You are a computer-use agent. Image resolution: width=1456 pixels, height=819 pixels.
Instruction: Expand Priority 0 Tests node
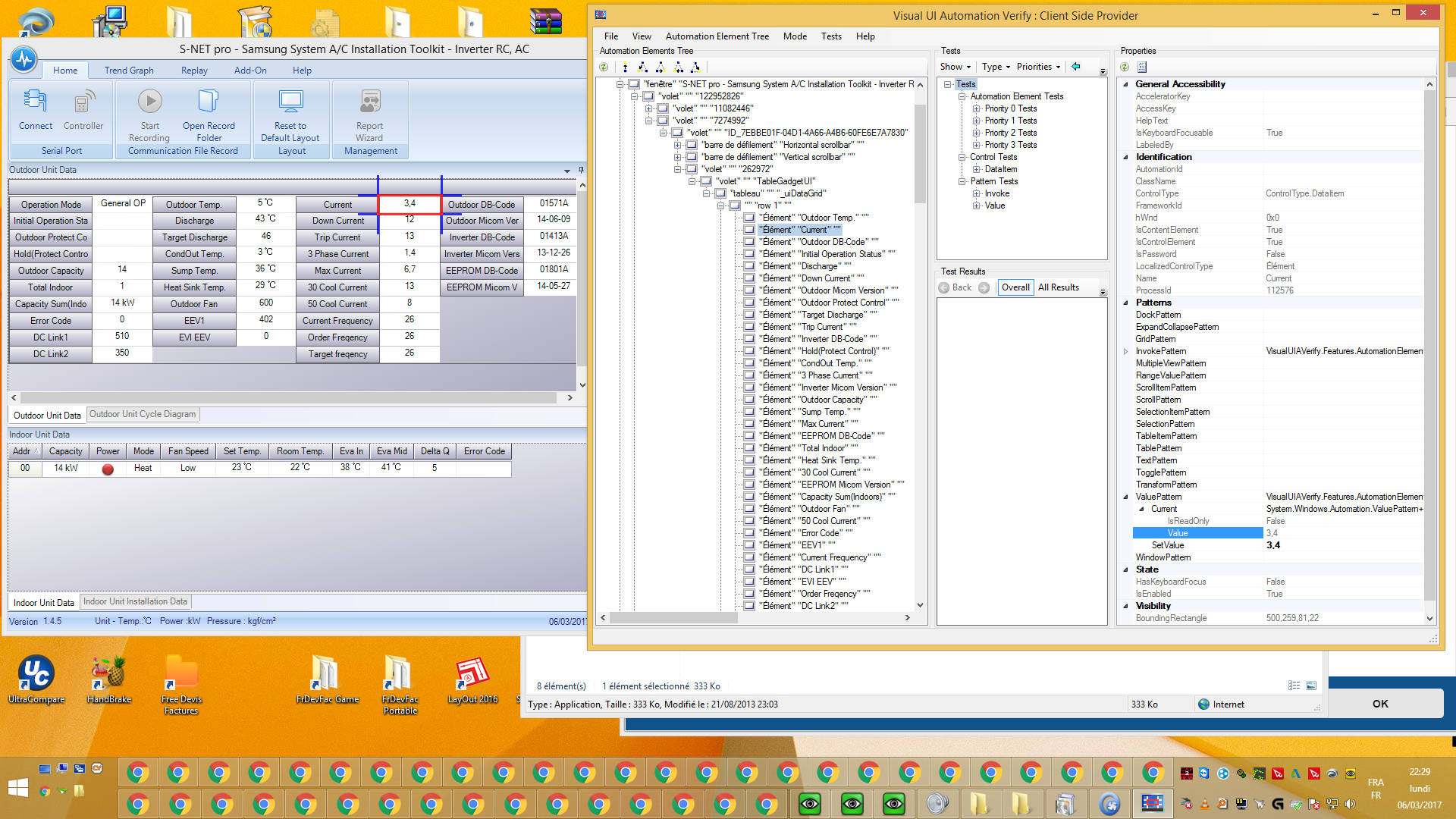(x=977, y=108)
